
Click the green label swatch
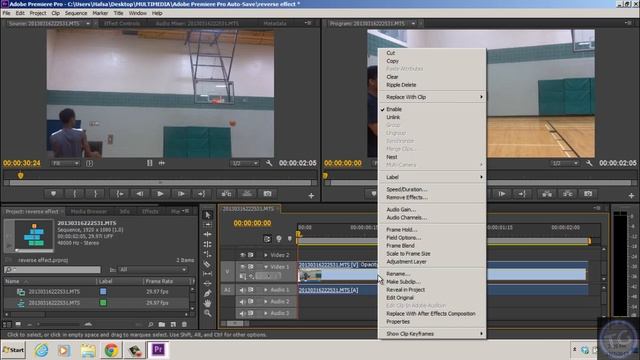click(x=103, y=303)
